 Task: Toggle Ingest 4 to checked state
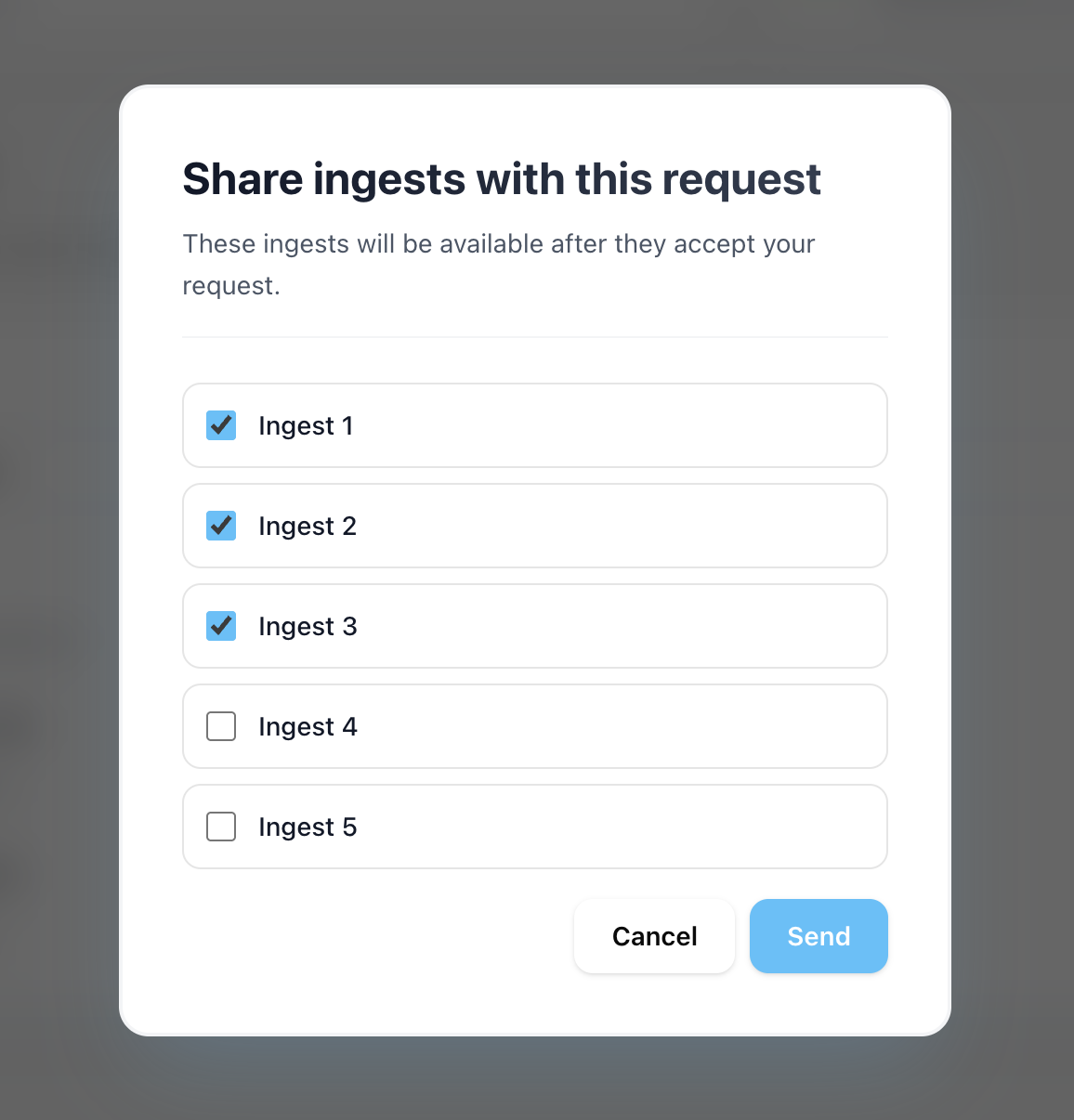tap(221, 726)
